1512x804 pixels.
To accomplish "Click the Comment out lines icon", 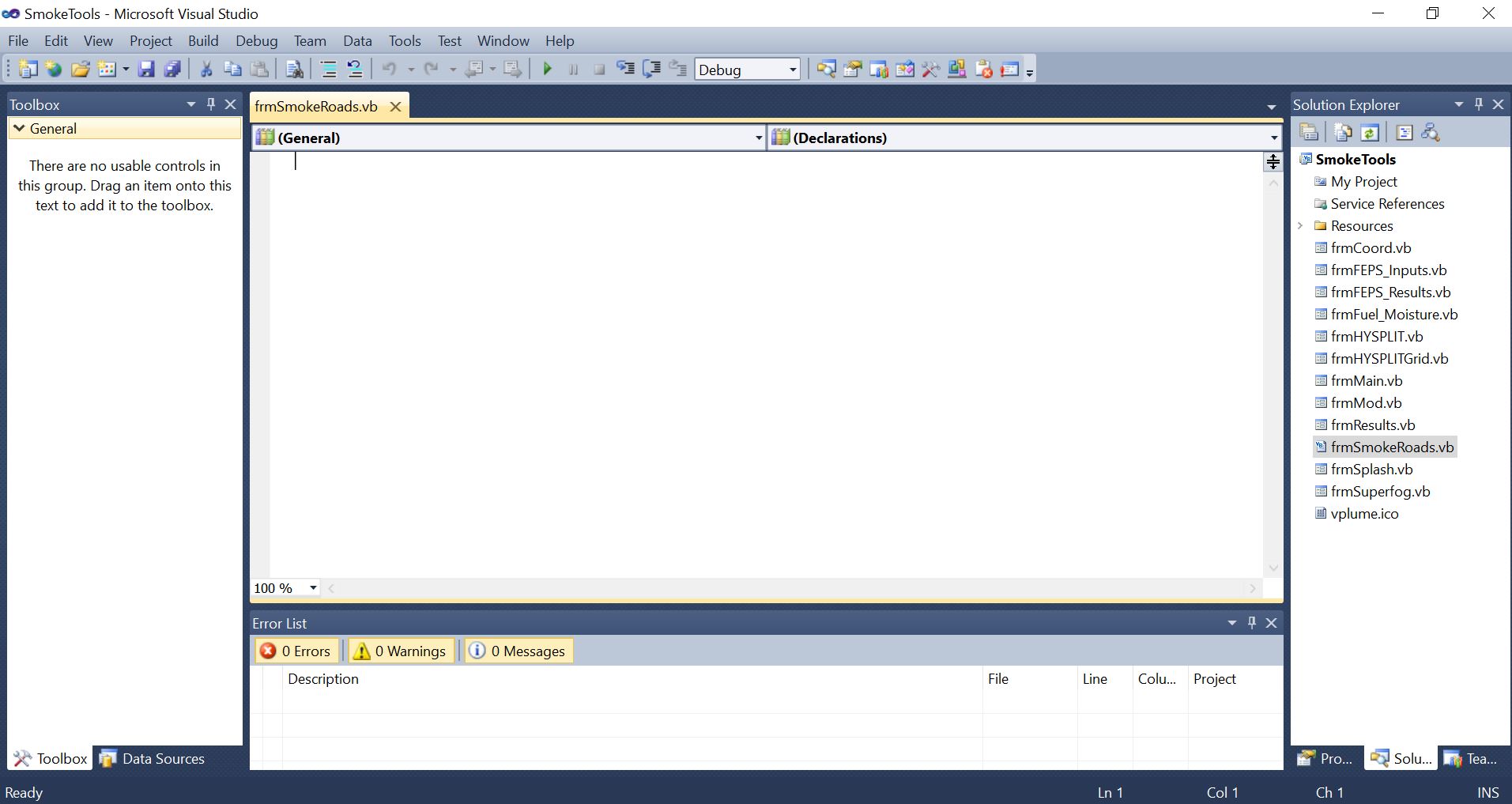I will point(328,70).
